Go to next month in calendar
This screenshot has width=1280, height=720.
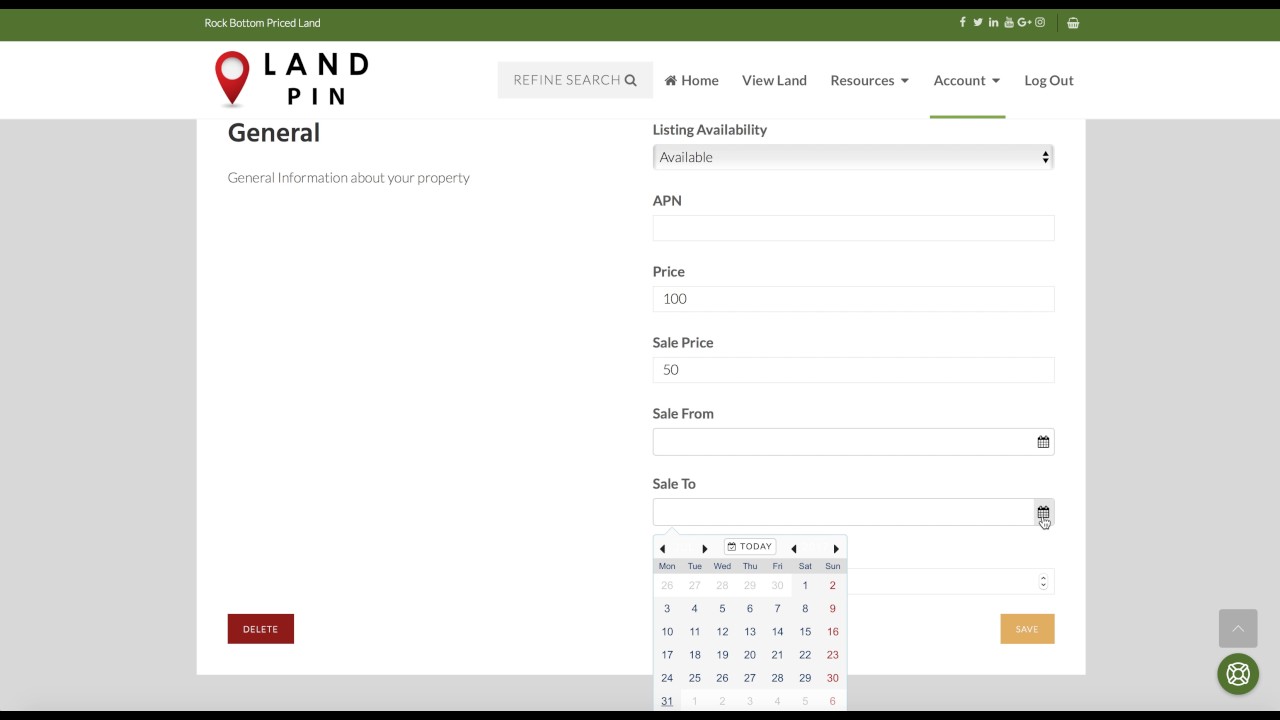tap(705, 548)
